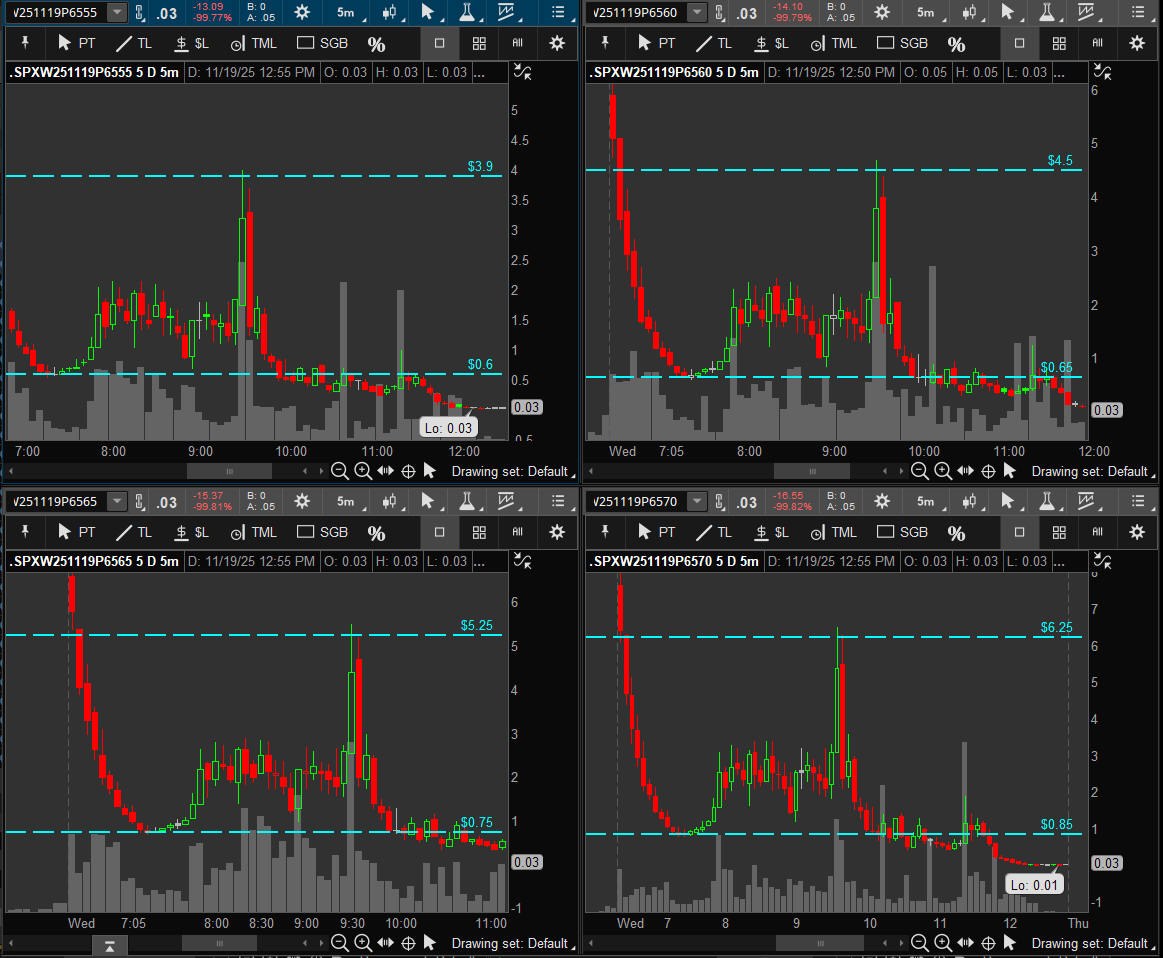Toggle four-square grid view in P6560 toolbar
The height and width of the screenshot is (958, 1163).
pos(1059,44)
